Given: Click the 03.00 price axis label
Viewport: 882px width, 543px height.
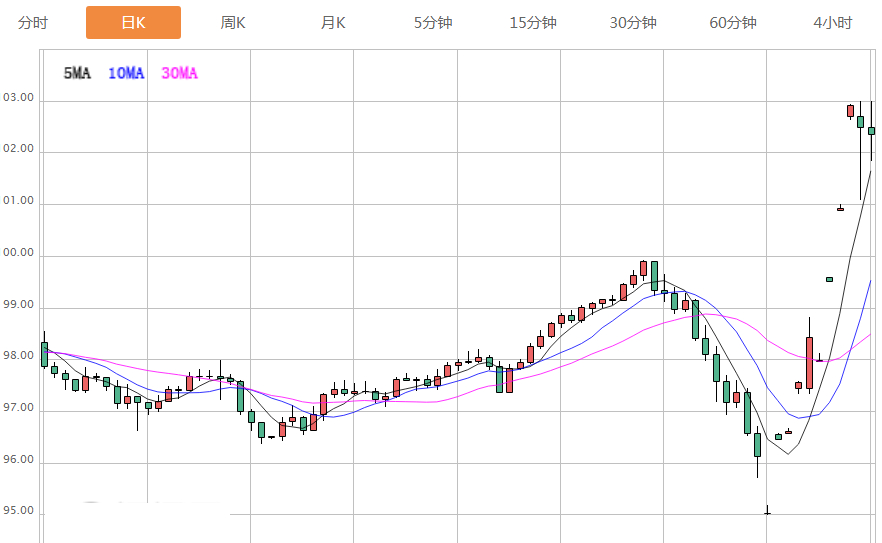Looking at the screenshot, I should click(x=19, y=97).
